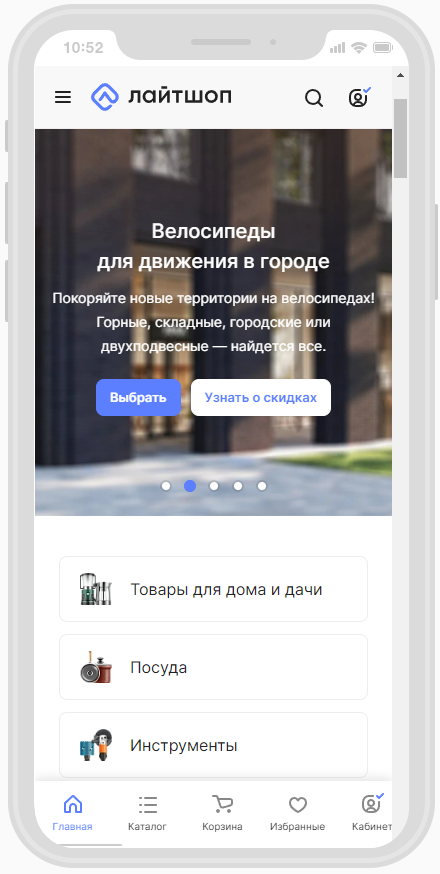The image size is (440, 874).
Task: Select the fourth carousel dot
Action: click(x=238, y=486)
